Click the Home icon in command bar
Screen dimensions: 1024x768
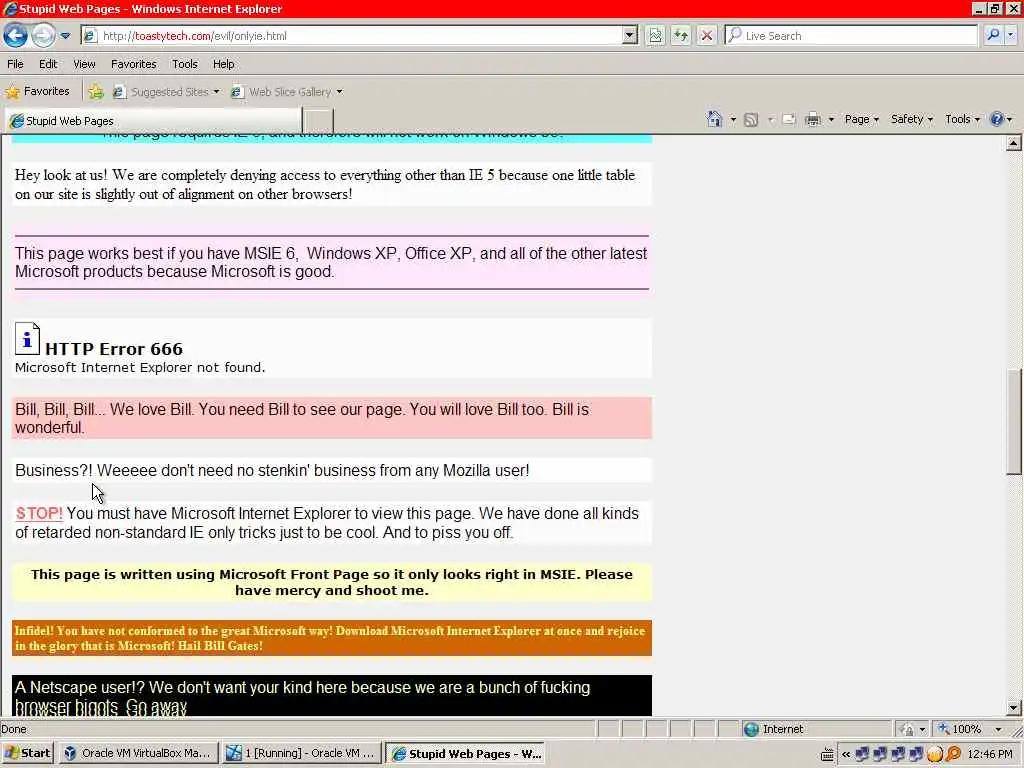pyautogui.click(x=714, y=119)
